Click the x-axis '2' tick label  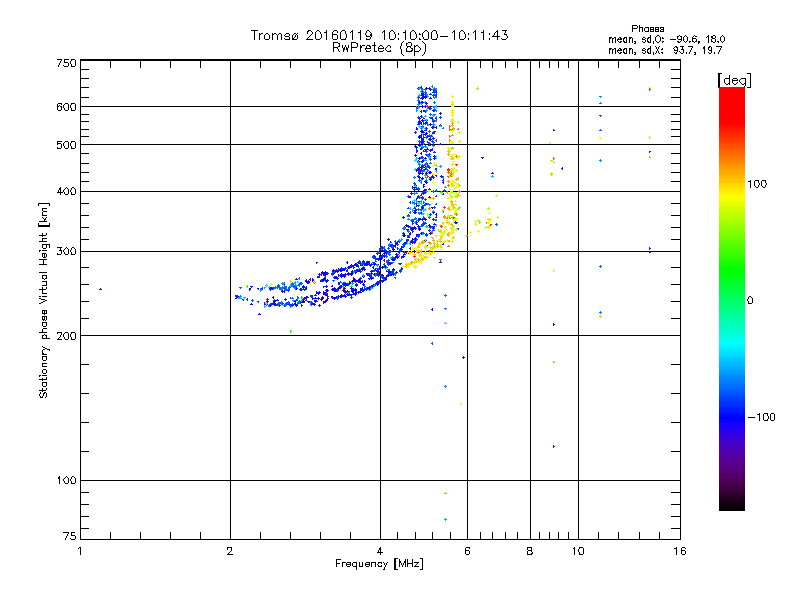pos(230,551)
